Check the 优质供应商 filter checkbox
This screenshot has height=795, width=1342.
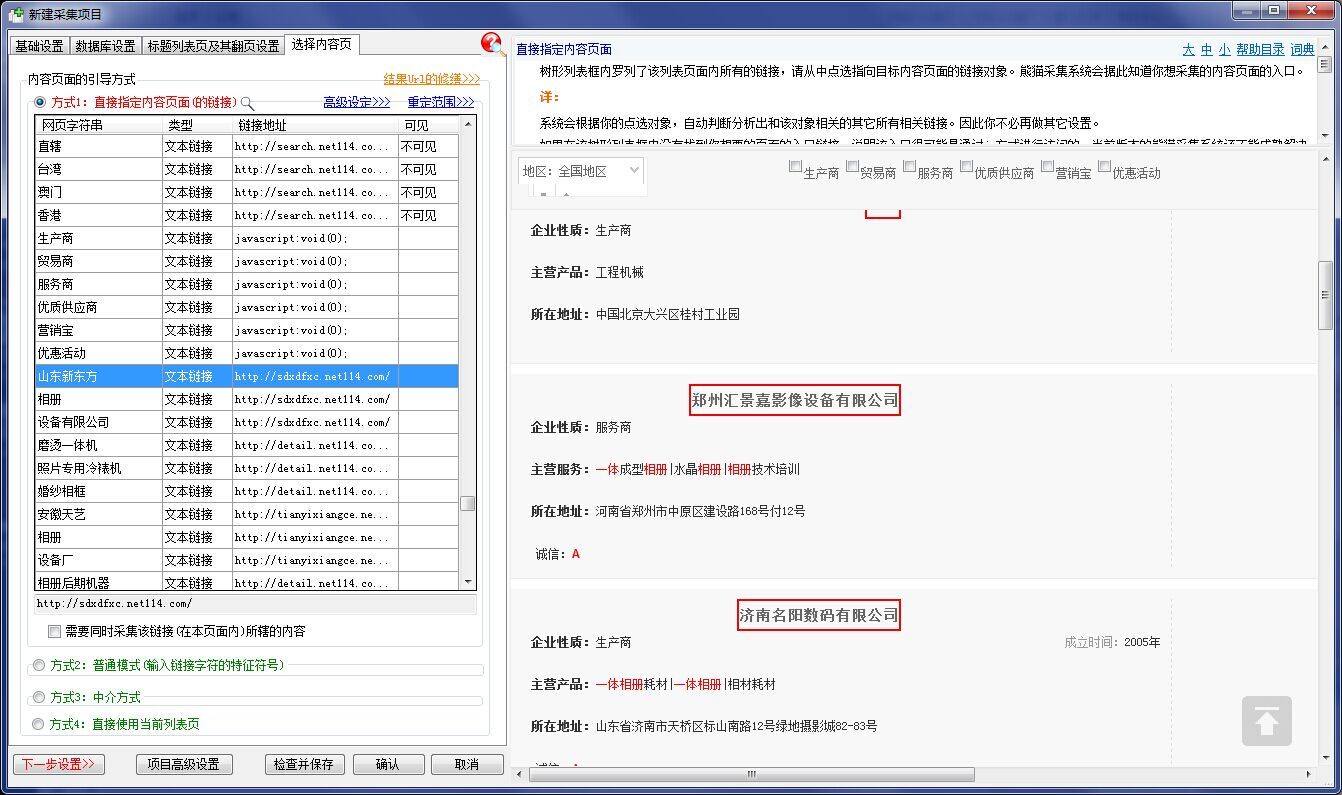point(967,168)
